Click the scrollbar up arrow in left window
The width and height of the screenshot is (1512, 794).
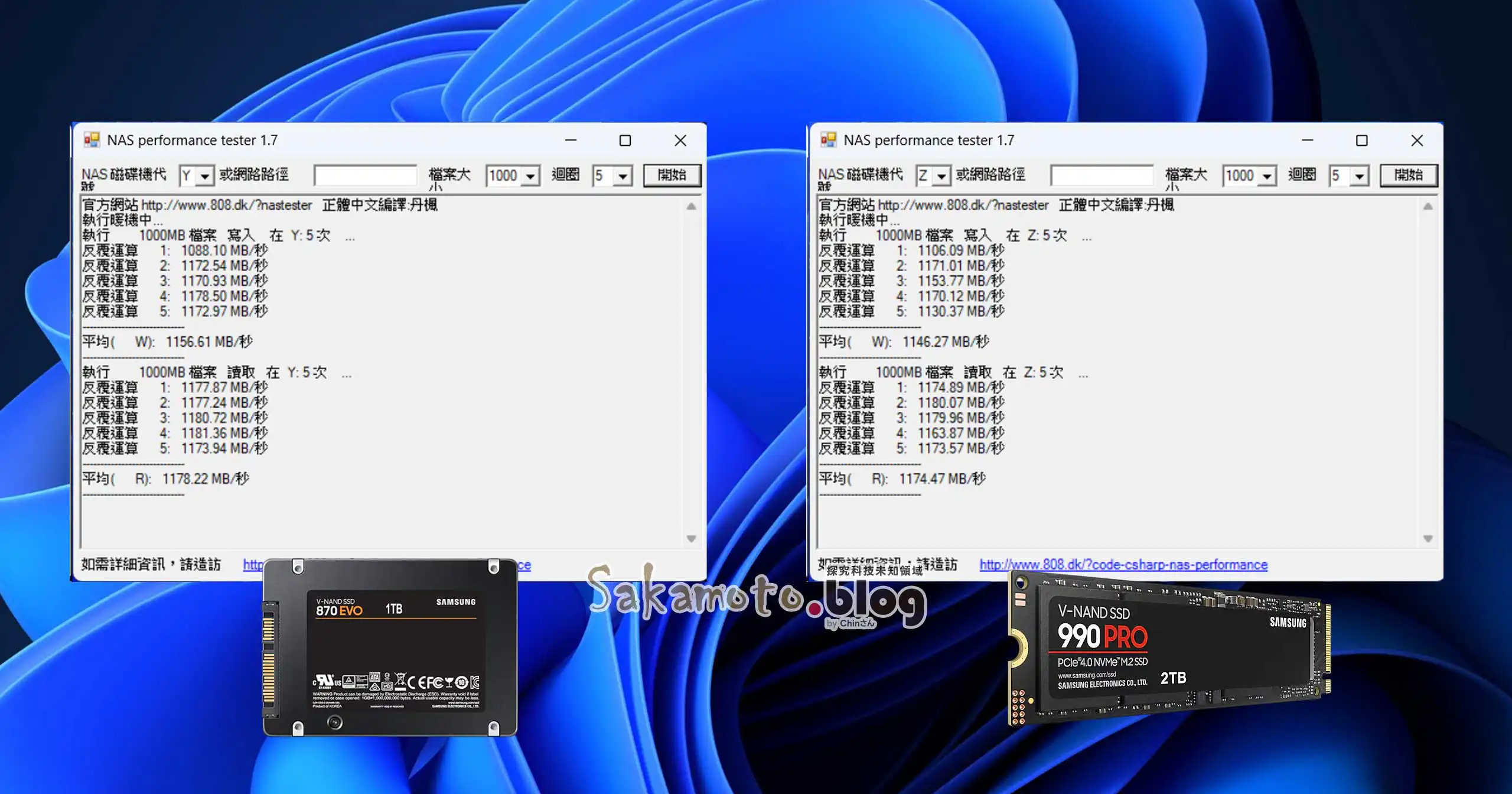tap(690, 207)
